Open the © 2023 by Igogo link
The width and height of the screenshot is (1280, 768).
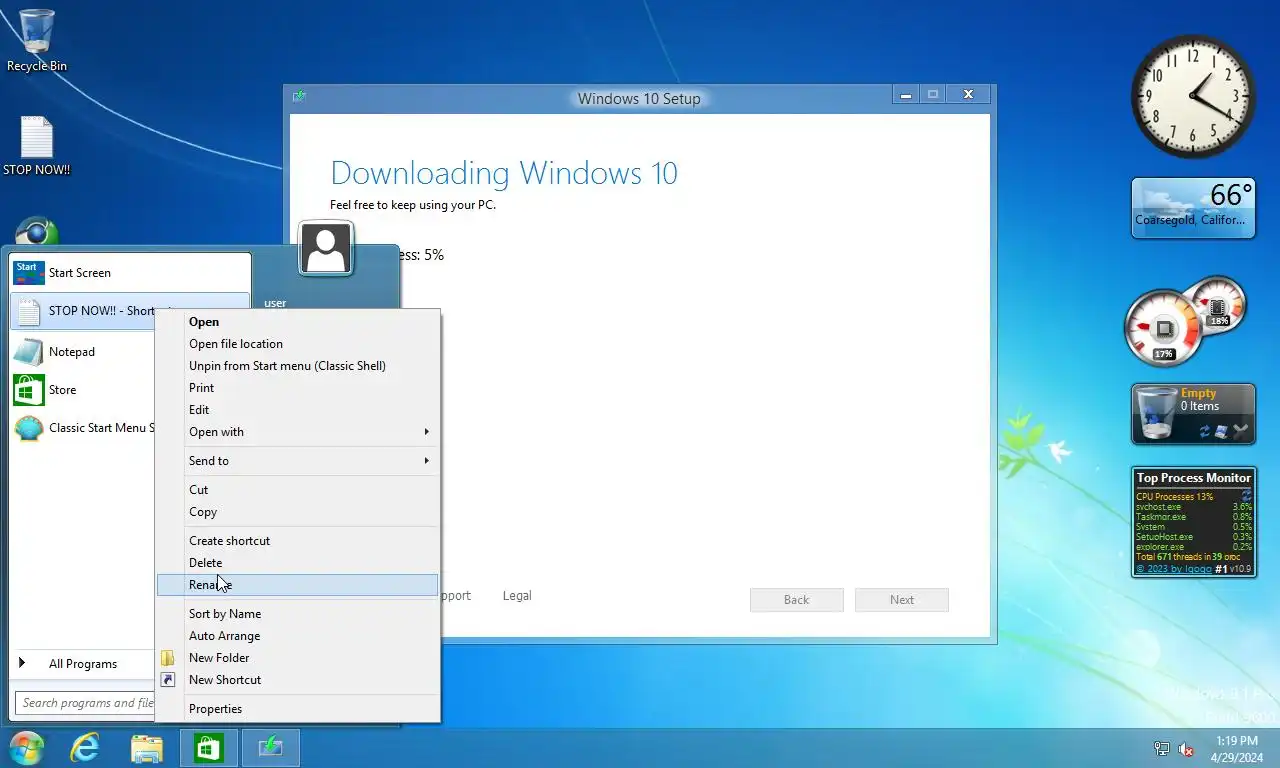coord(1174,569)
